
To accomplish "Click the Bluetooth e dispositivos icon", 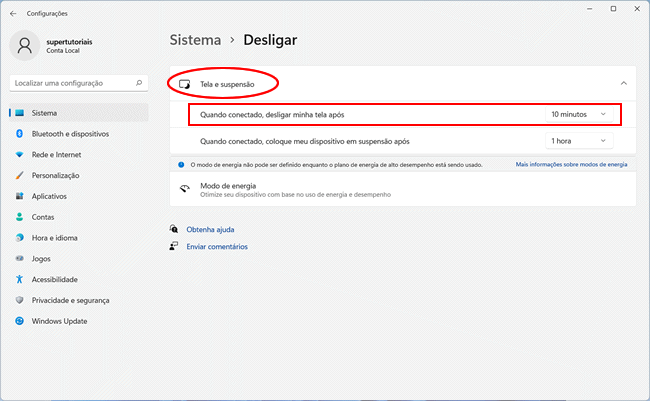I will tap(19, 133).
